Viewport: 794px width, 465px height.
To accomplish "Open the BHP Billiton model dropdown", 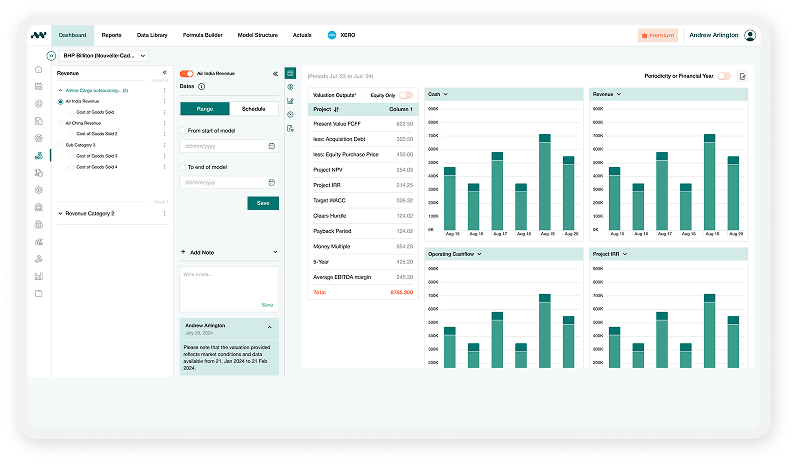I will [100, 56].
